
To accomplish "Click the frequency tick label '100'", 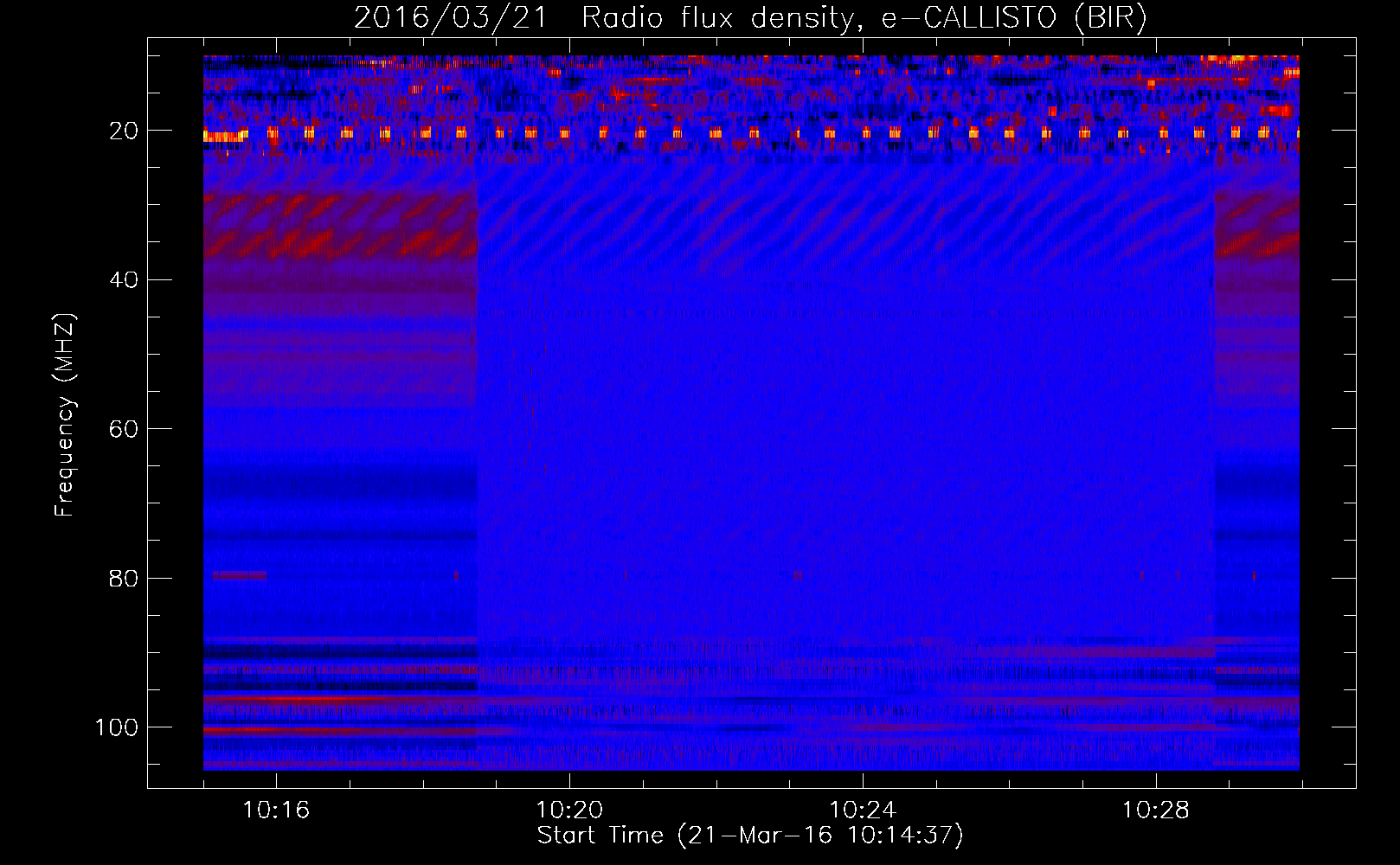I will click(x=117, y=727).
